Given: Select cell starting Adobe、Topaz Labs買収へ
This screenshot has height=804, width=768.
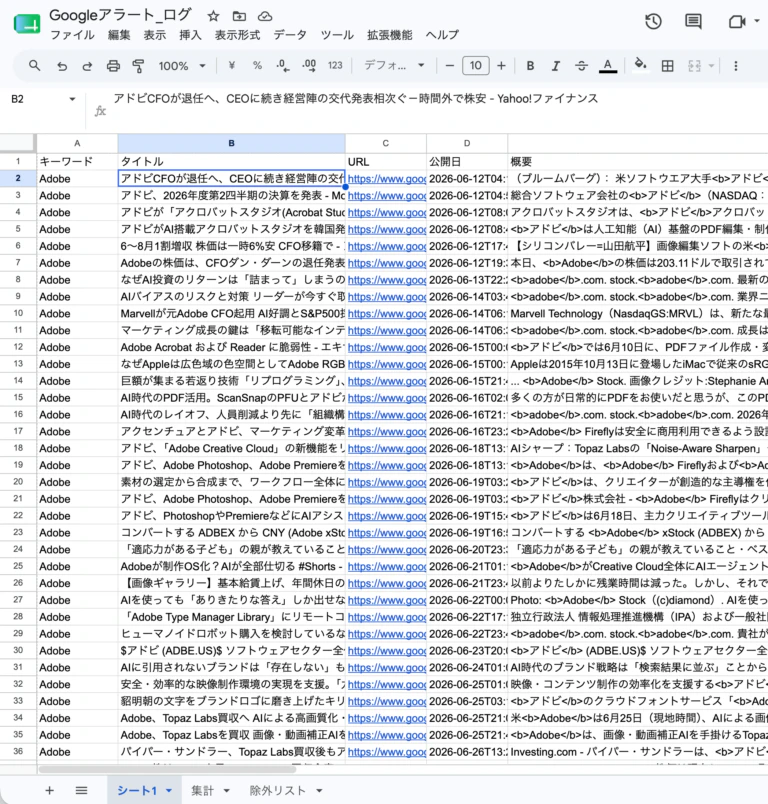Looking at the screenshot, I should click(231, 718).
